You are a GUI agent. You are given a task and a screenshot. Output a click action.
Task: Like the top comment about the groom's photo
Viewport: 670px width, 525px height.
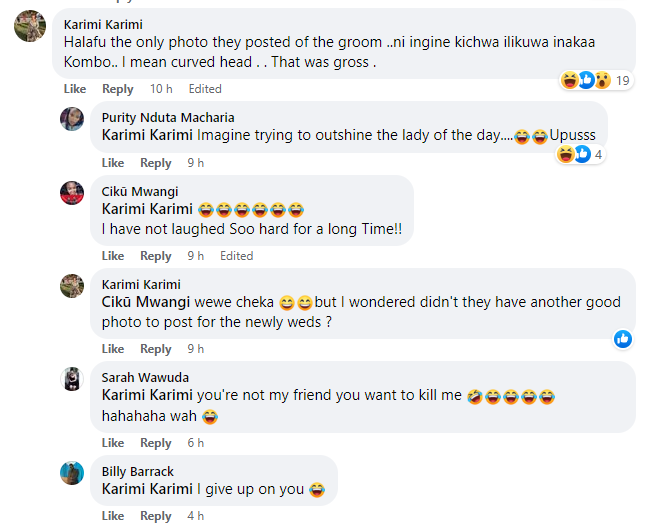coord(75,89)
